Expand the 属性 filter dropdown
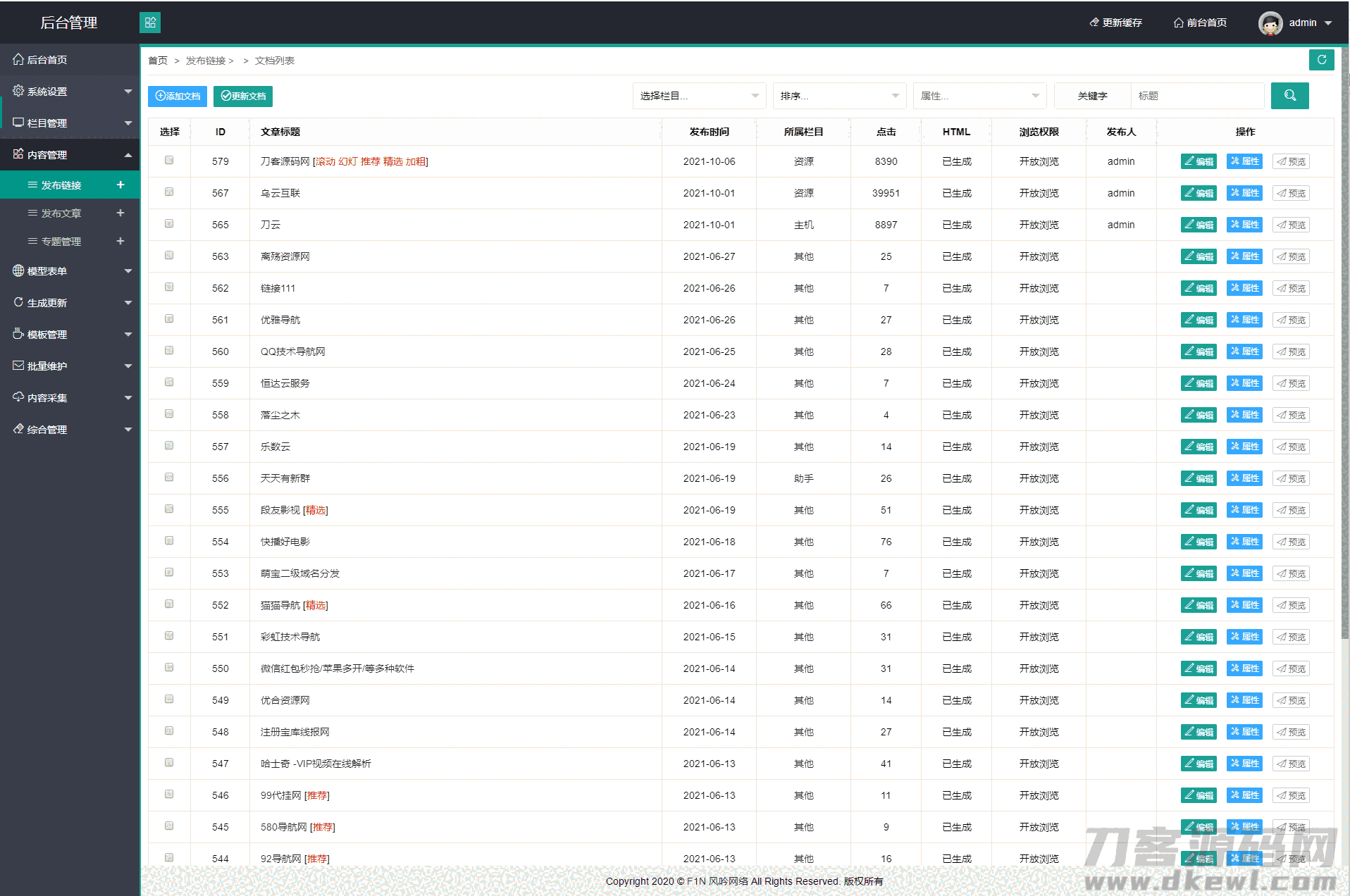1350x896 pixels. click(x=979, y=96)
